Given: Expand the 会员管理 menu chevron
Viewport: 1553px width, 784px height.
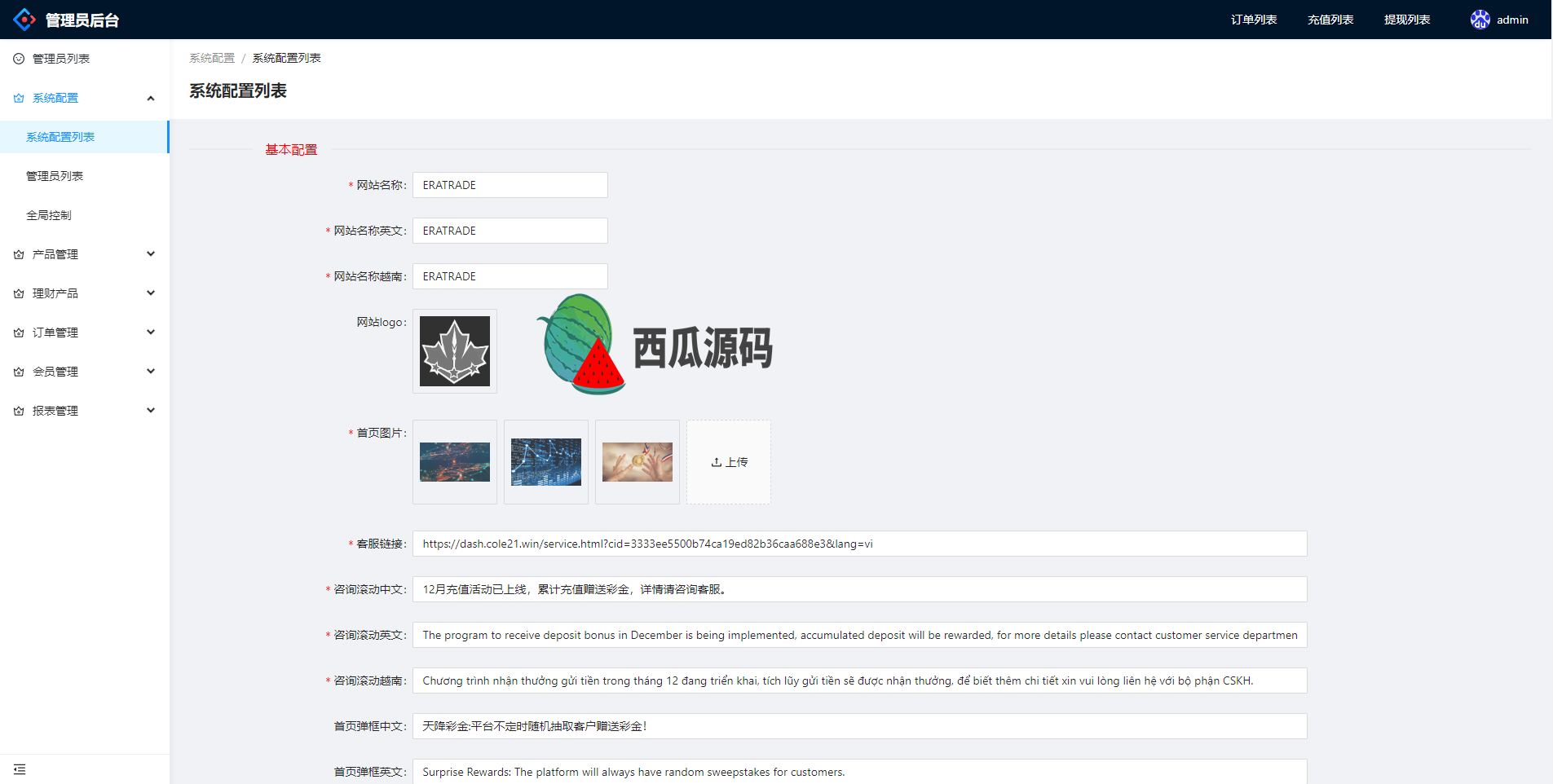Looking at the screenshot, I should pos(151,372).
